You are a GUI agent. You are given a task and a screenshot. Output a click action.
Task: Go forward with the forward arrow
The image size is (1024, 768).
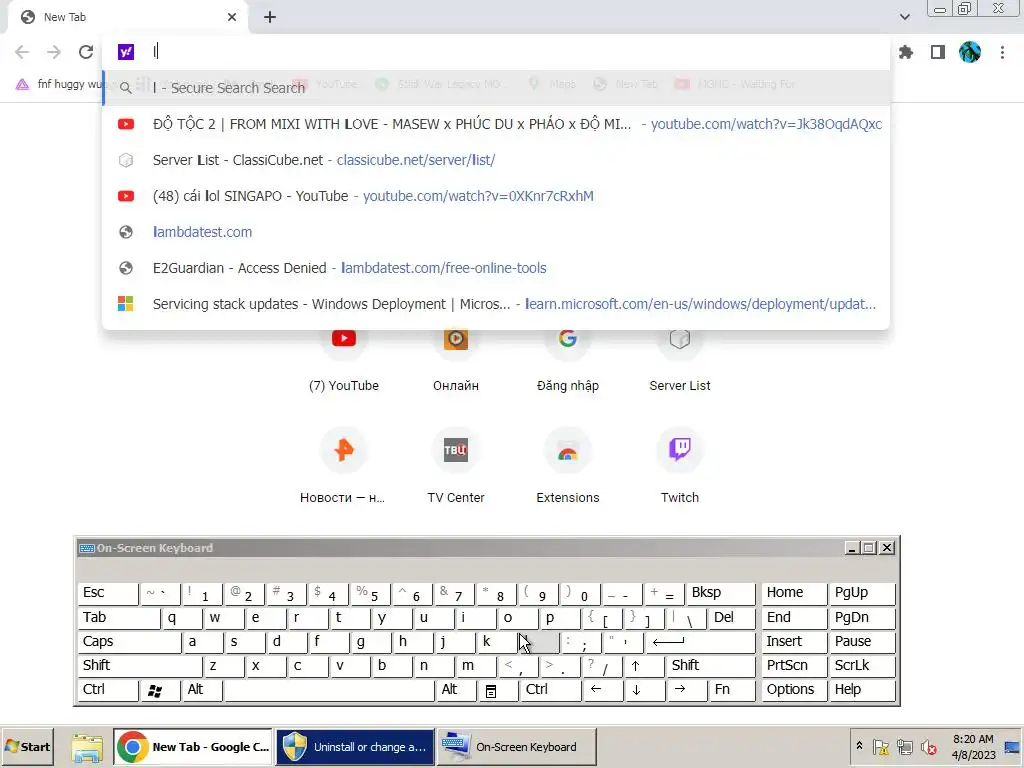(54, 52)
